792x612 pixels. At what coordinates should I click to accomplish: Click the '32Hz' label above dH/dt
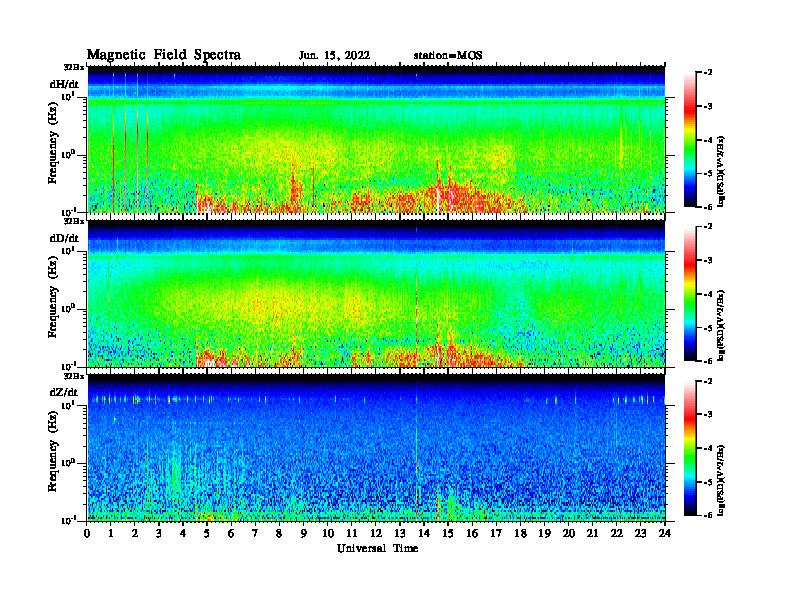(x=74, y=67)
